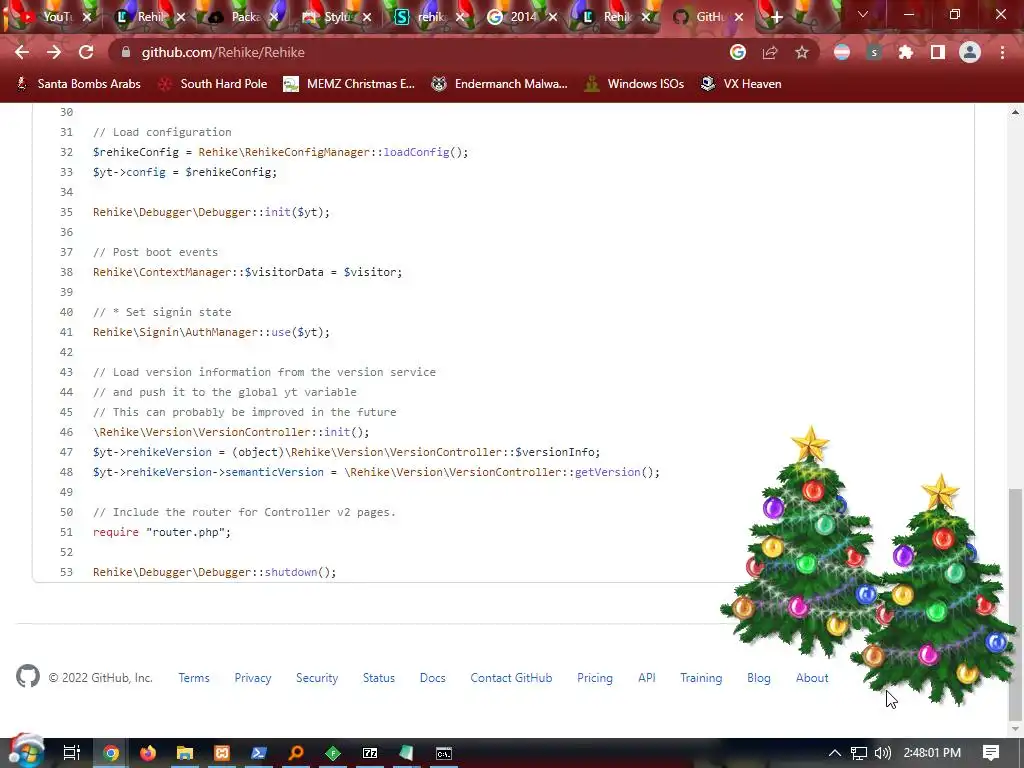Viewport: 1024px width, 768px height.
Task: Toggle the browser side panel
Action: pos(938,52)
